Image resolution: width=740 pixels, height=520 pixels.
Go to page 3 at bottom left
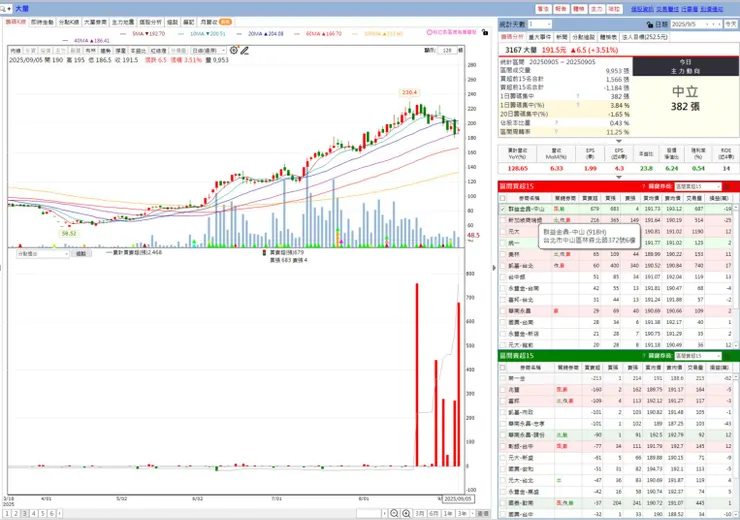pyautogui.click(x=25, y=513)
